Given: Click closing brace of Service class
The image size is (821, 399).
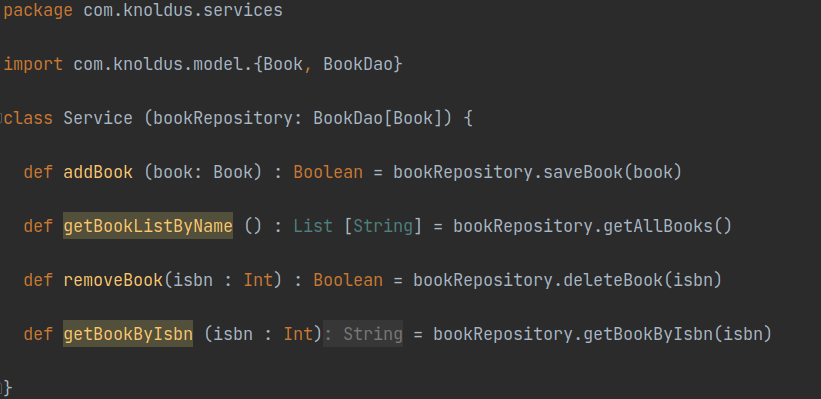Looking at the screenshot, I should [x=7, y=388].
